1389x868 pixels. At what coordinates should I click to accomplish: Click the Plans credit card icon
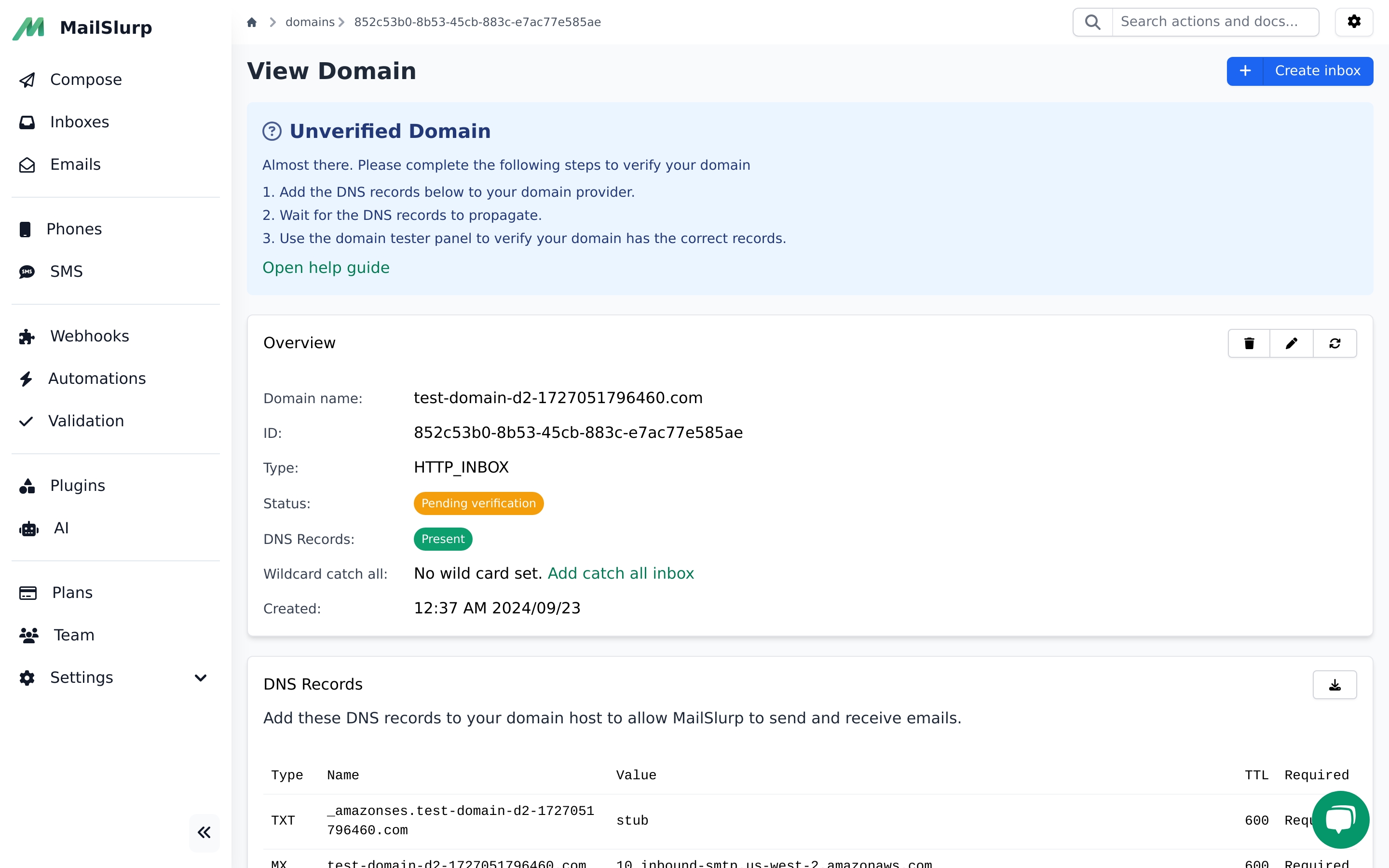pyautogui.click(x=27, y=593)
